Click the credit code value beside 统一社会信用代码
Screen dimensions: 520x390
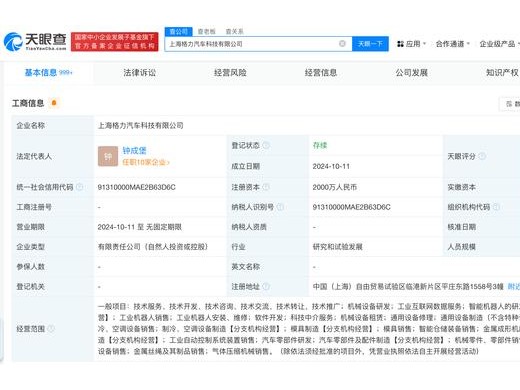(x=136, y=187)
